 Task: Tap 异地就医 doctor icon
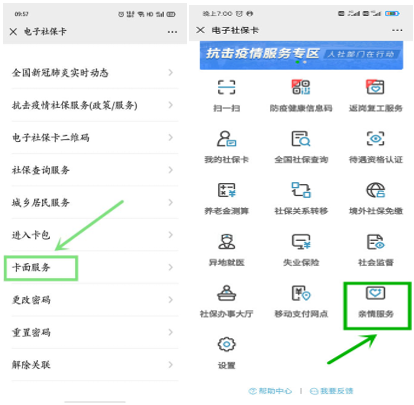pyautogui.click(x=226, y=242)
